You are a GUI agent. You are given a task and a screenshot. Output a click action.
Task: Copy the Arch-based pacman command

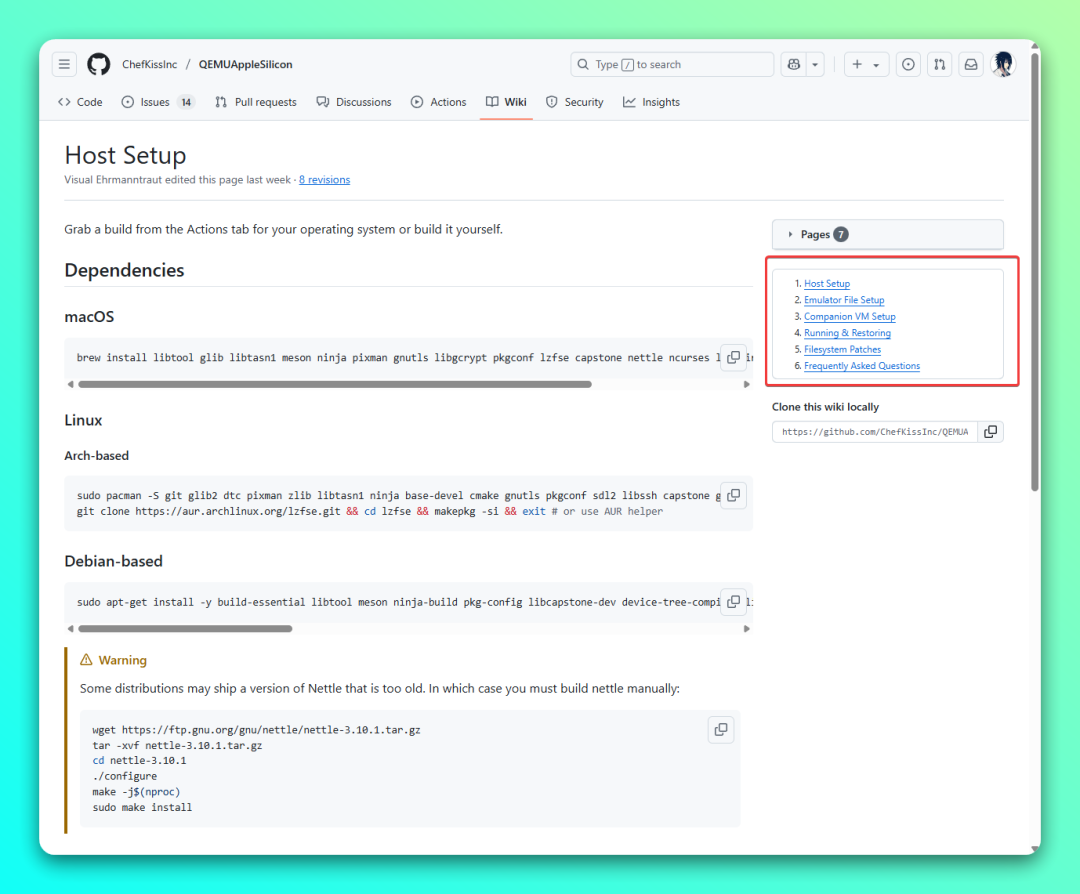click(733, 495)
